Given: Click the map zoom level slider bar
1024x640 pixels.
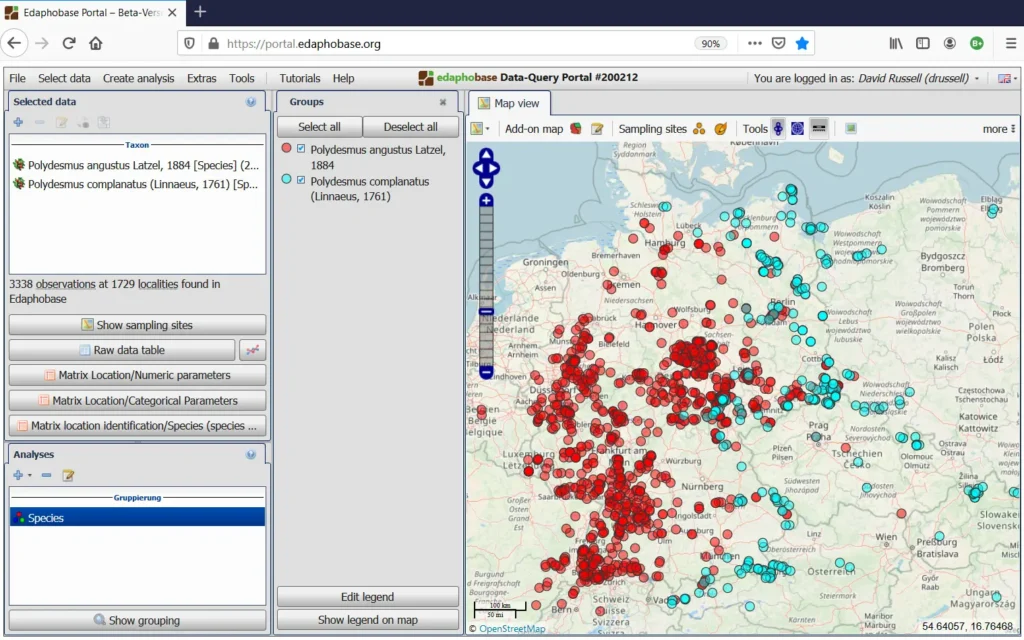Looking at the screenshot, I should click(x=486, y=286).
